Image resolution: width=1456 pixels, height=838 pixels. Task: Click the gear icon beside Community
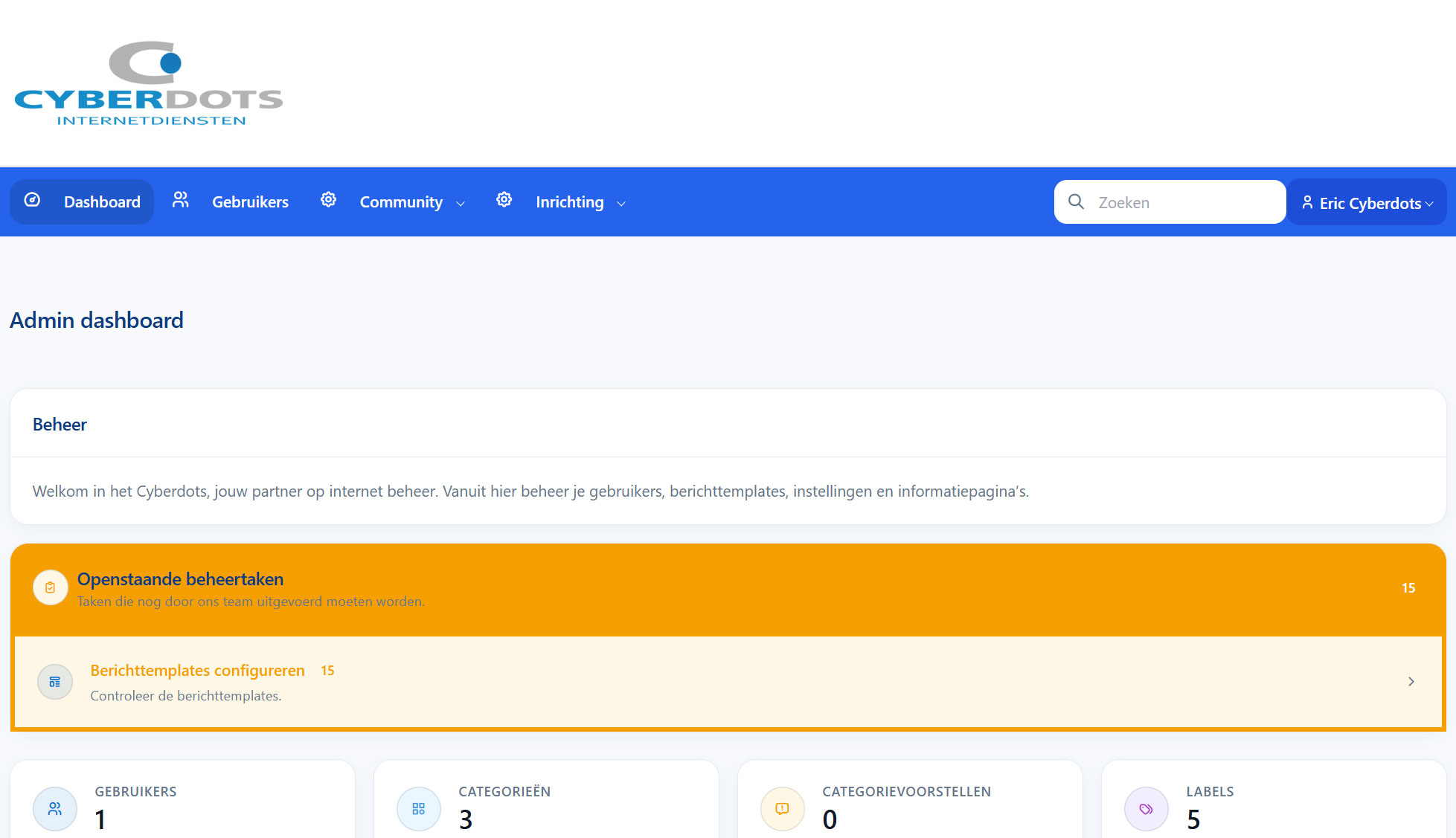point(328,199)
